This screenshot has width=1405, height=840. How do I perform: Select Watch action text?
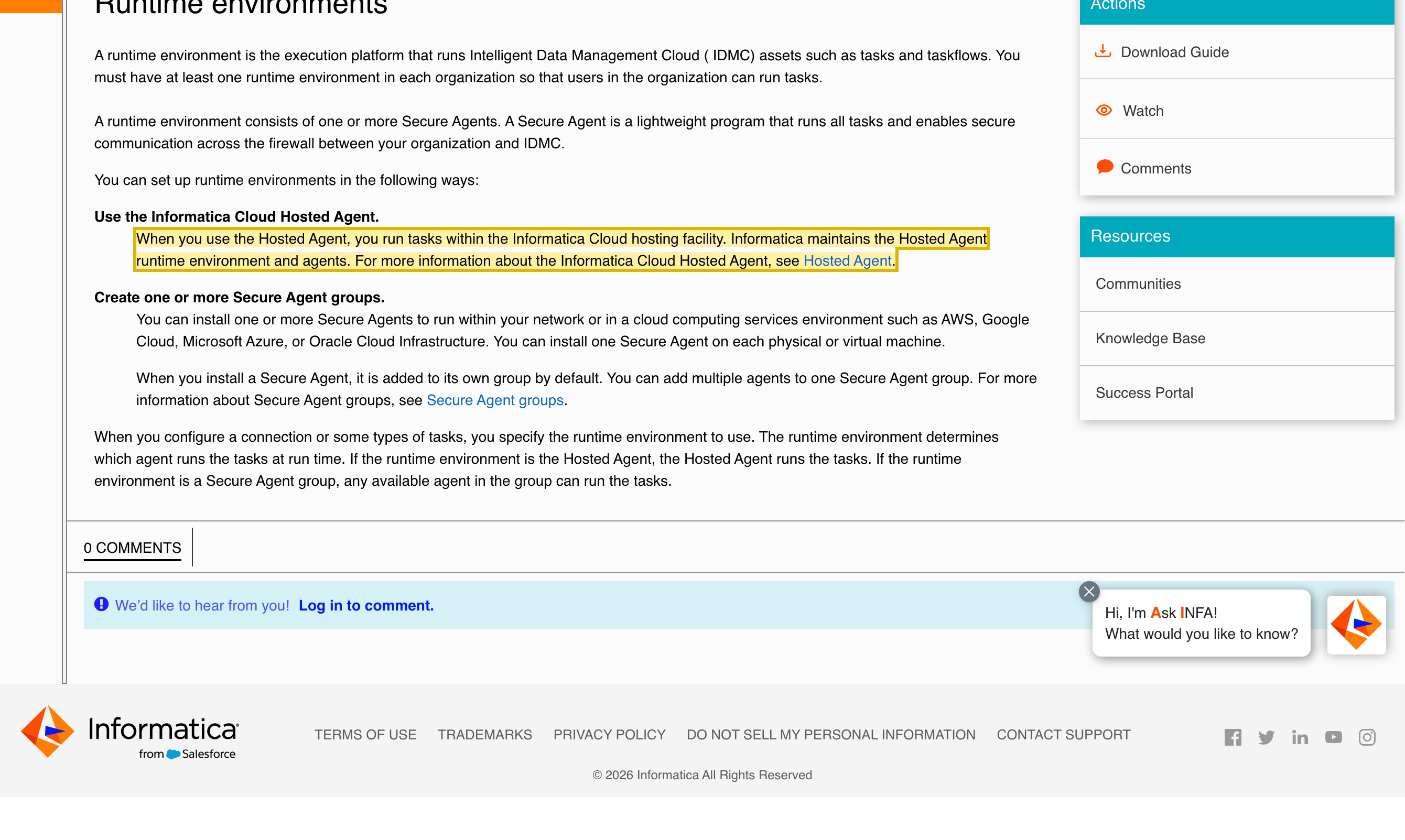pyautogui.click(x=1143, y=111)
